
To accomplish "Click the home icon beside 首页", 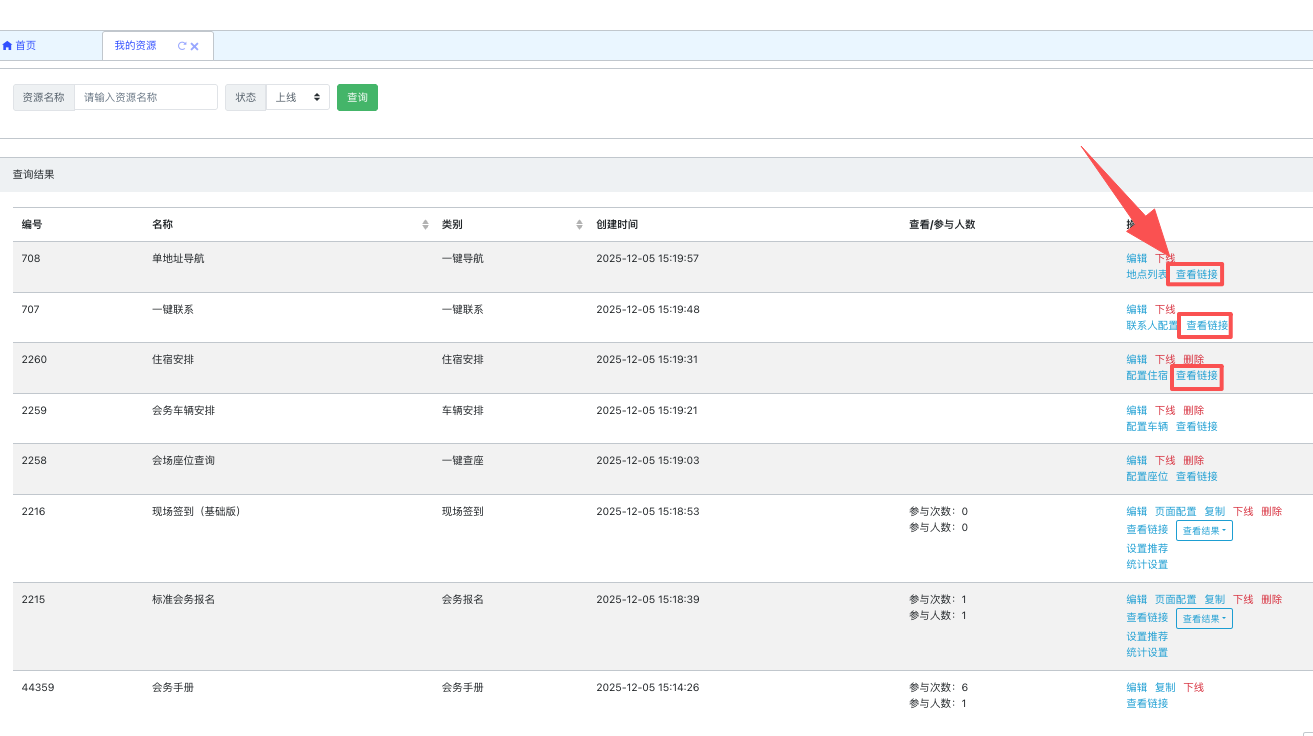I will (x=8, y=46).
